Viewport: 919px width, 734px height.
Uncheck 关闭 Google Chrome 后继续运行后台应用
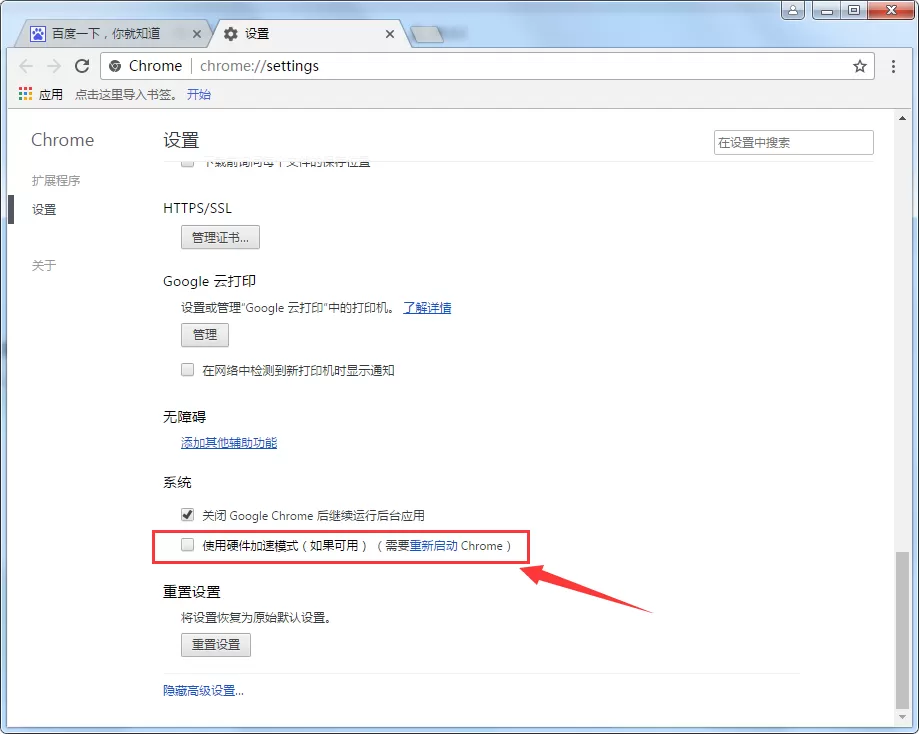[188, 515]
